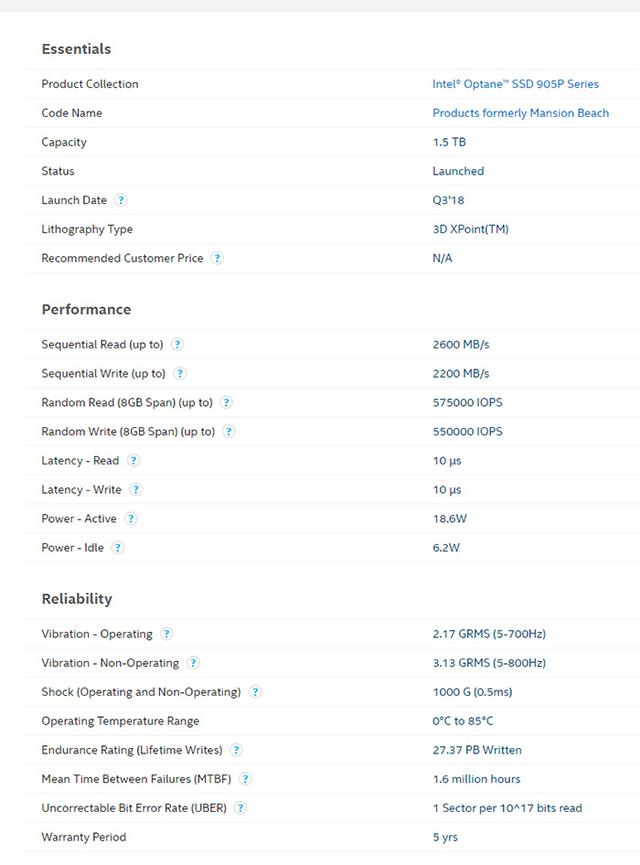
Task: Open the Random Read help question mark
Action: click(x=226, y=403)
